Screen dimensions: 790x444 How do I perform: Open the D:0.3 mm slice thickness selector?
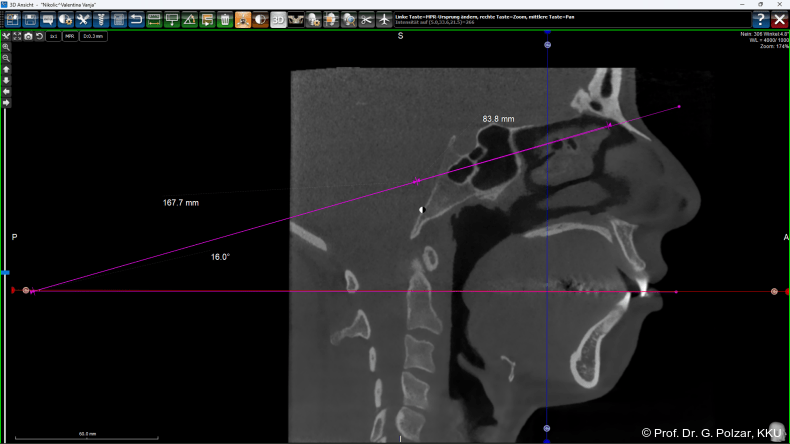coord(93,36)
